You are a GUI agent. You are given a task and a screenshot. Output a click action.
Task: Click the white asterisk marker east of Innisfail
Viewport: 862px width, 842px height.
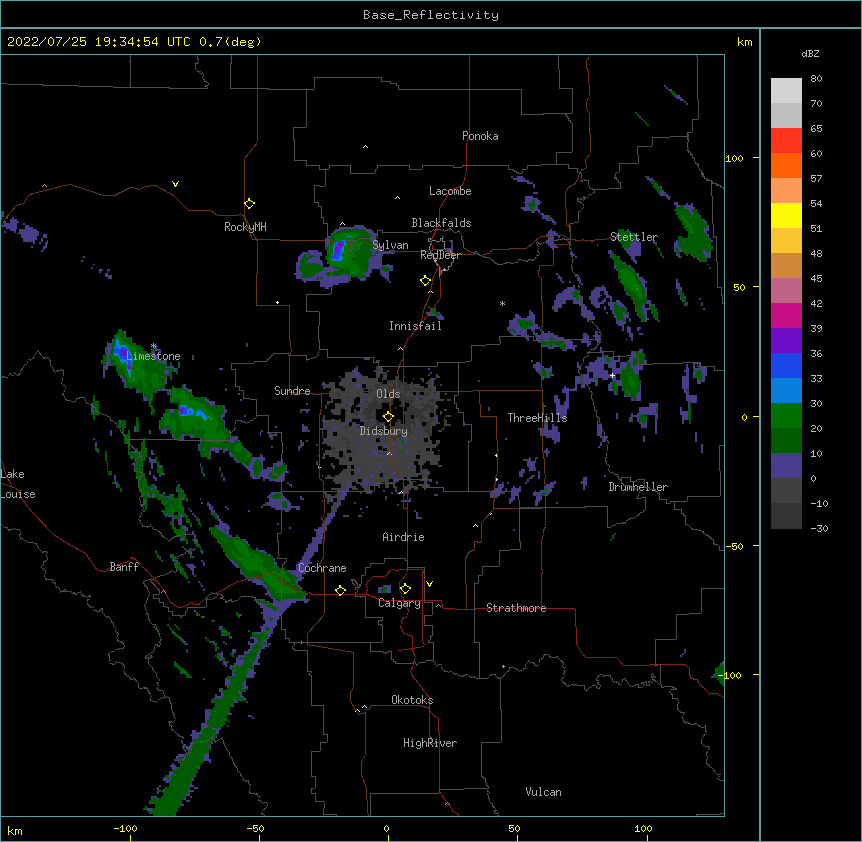point(502,303)
